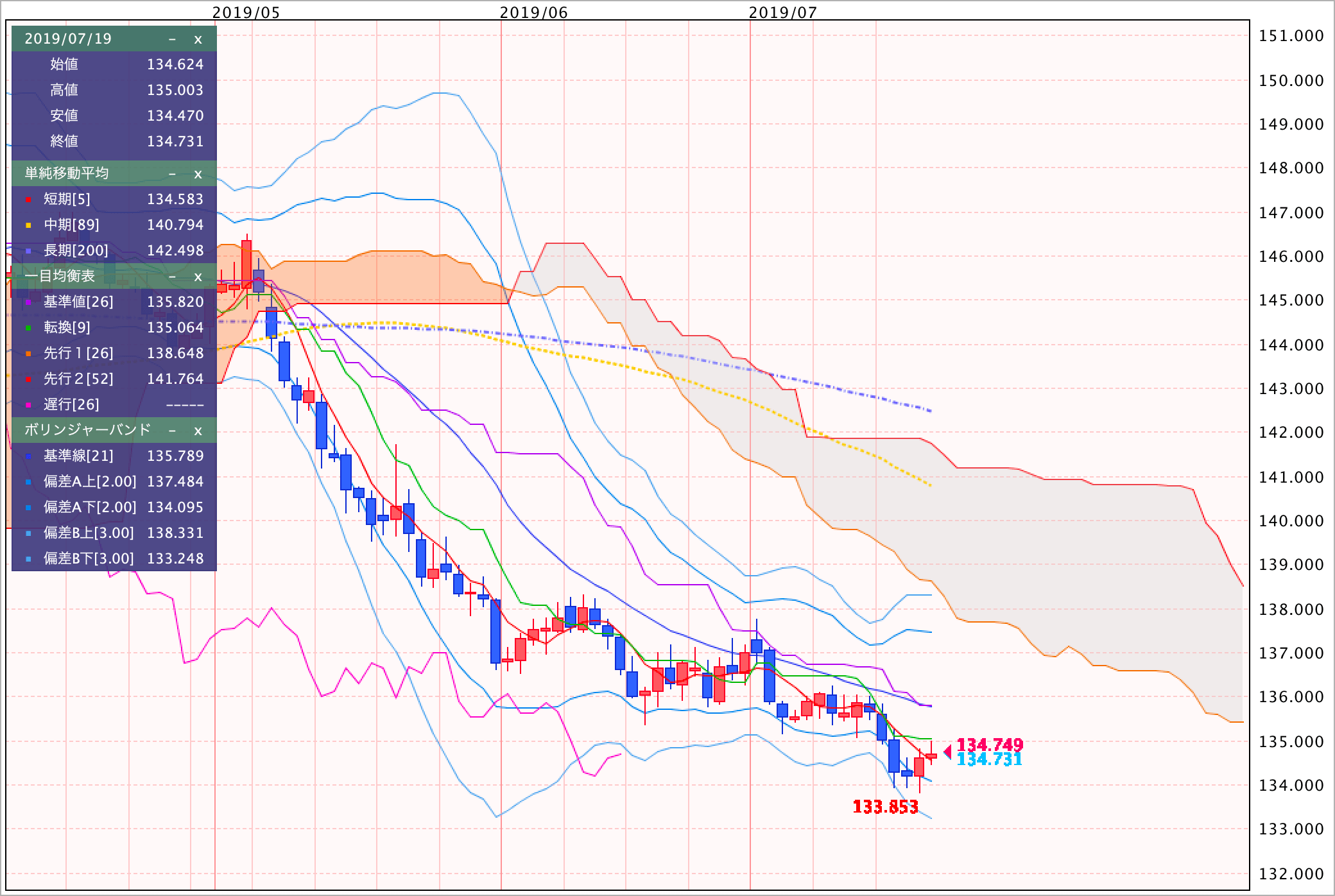Click the 単純移動平均 panel title
Viewport: 1335px width, 896px height.
click(67, 173)
